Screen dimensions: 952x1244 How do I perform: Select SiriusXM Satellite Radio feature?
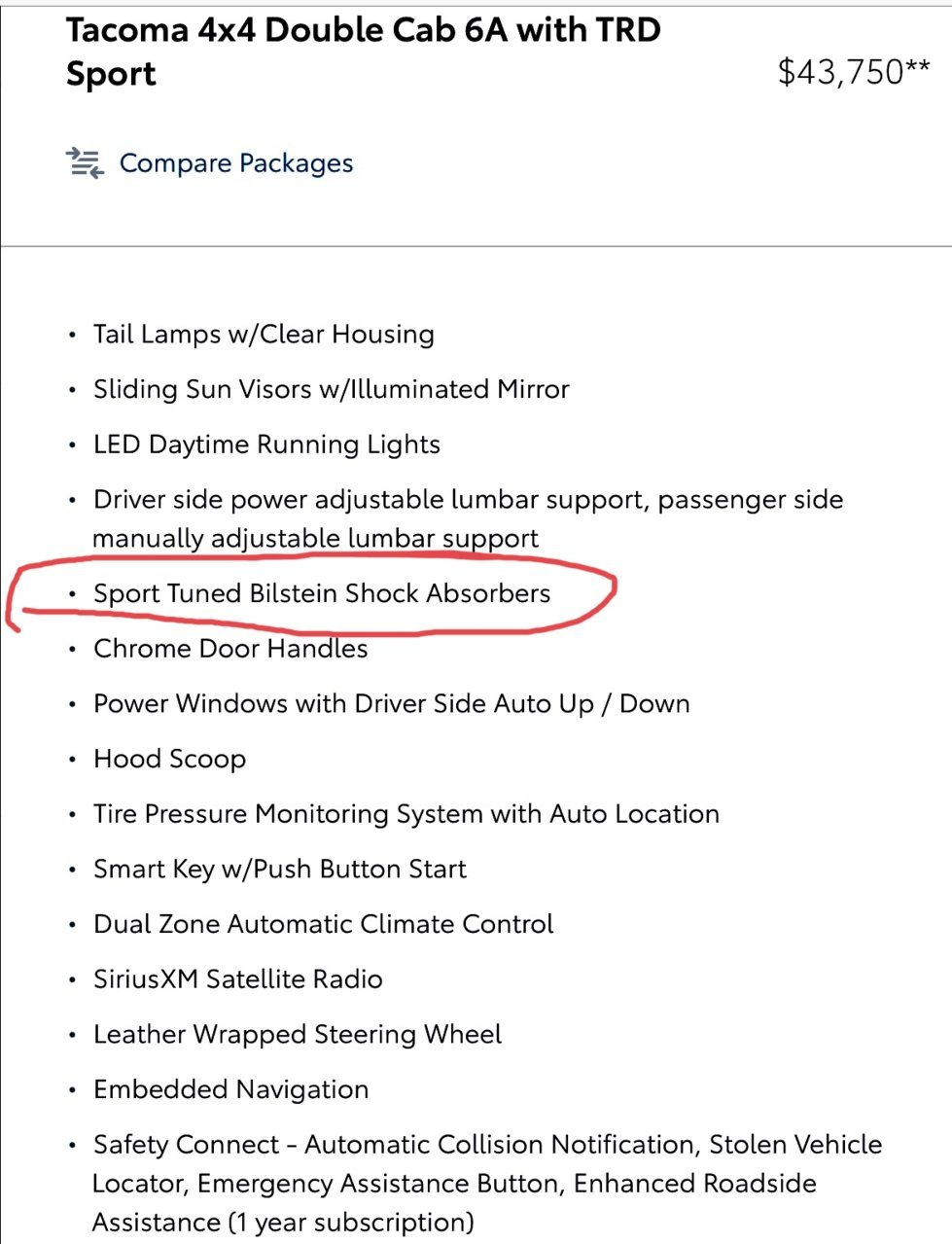click(x=238, y=979)
